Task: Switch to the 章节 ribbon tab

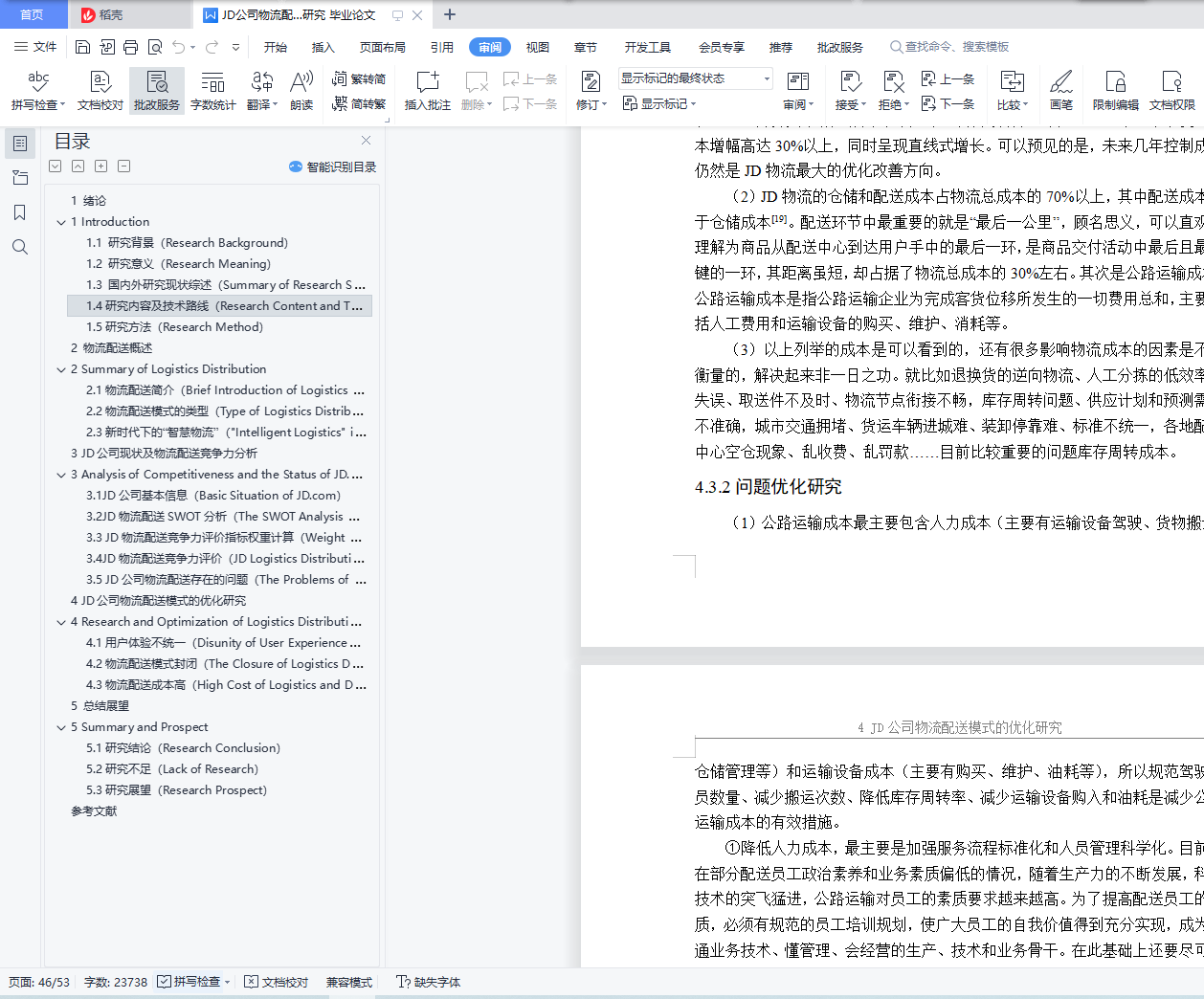Action: click(x=586, y=47)
